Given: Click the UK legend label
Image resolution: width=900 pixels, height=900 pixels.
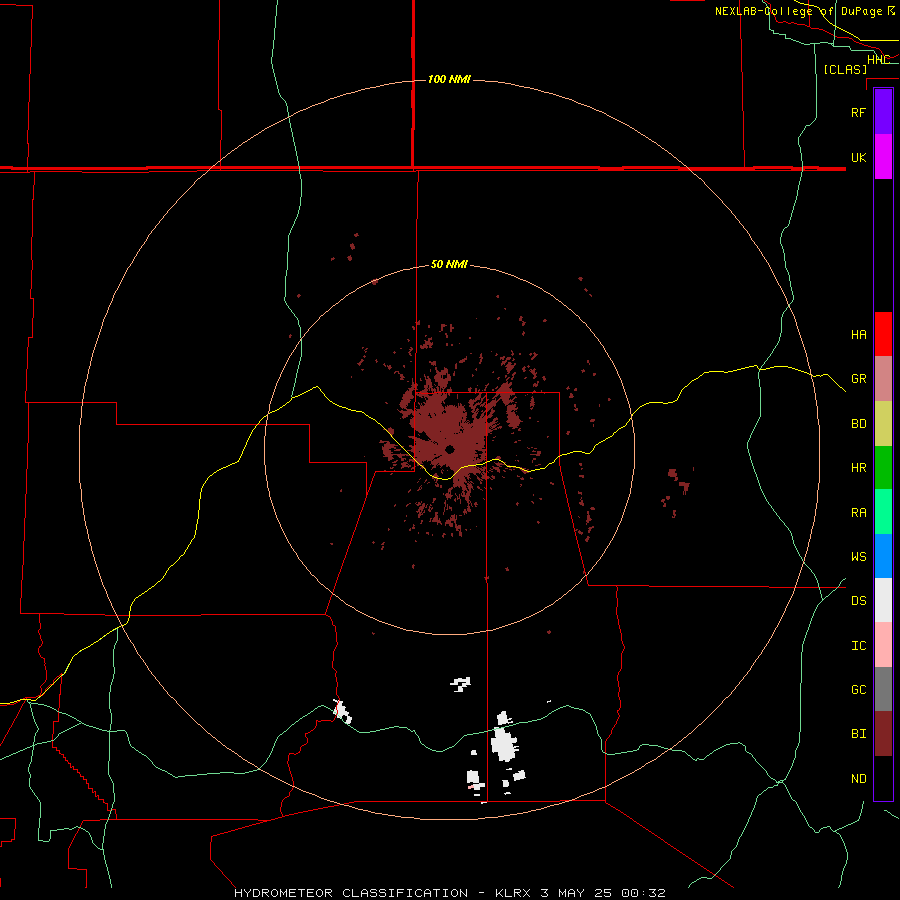Looking at the screenshot, I should coord(858,157).
